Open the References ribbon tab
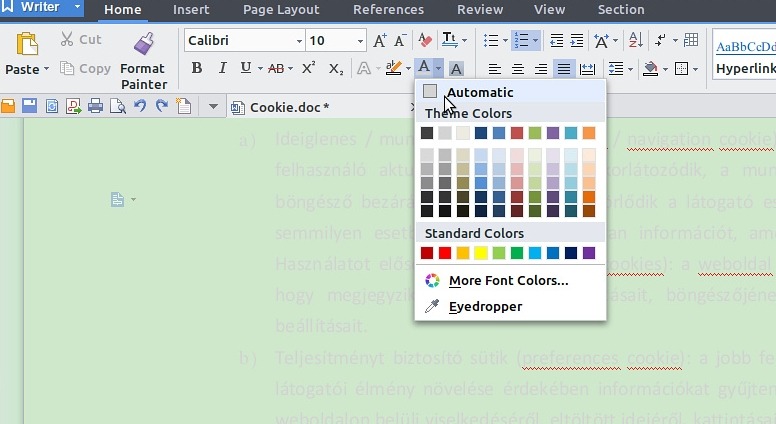 pyautogui.click(x=388, y=10)
